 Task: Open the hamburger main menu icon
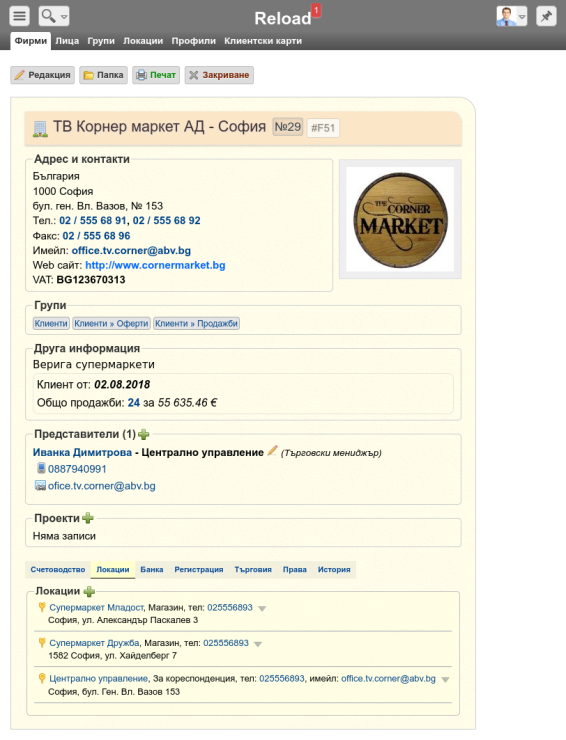tap(19, 16)
